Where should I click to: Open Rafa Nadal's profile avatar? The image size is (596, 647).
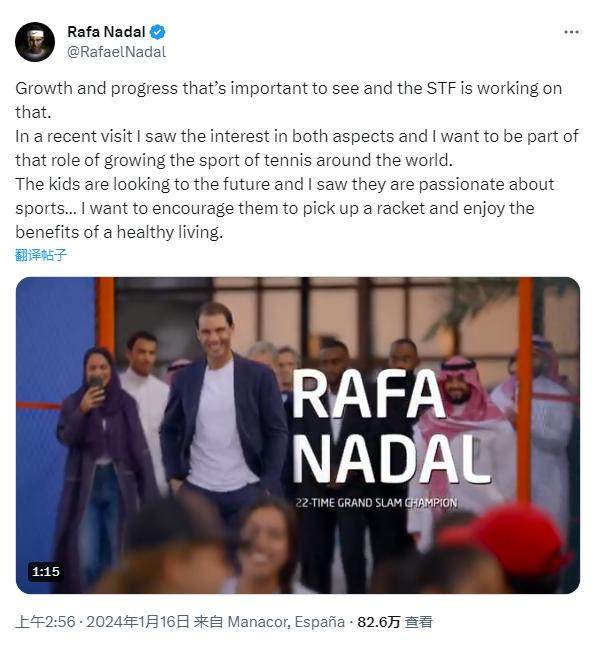(35, 42)
